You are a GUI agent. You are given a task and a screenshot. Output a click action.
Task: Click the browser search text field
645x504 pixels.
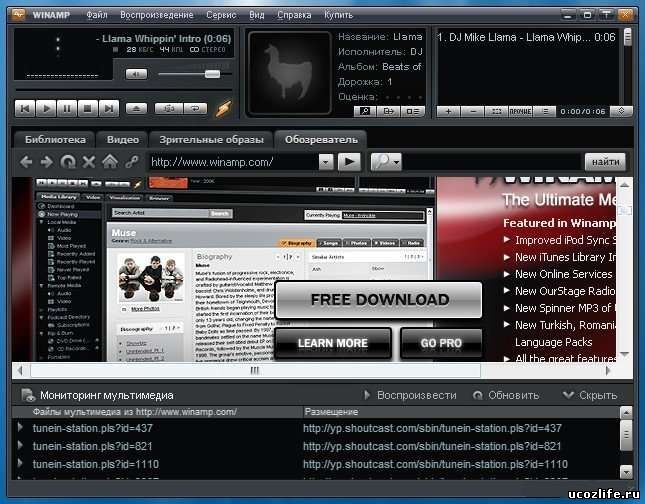pos(491,162)
